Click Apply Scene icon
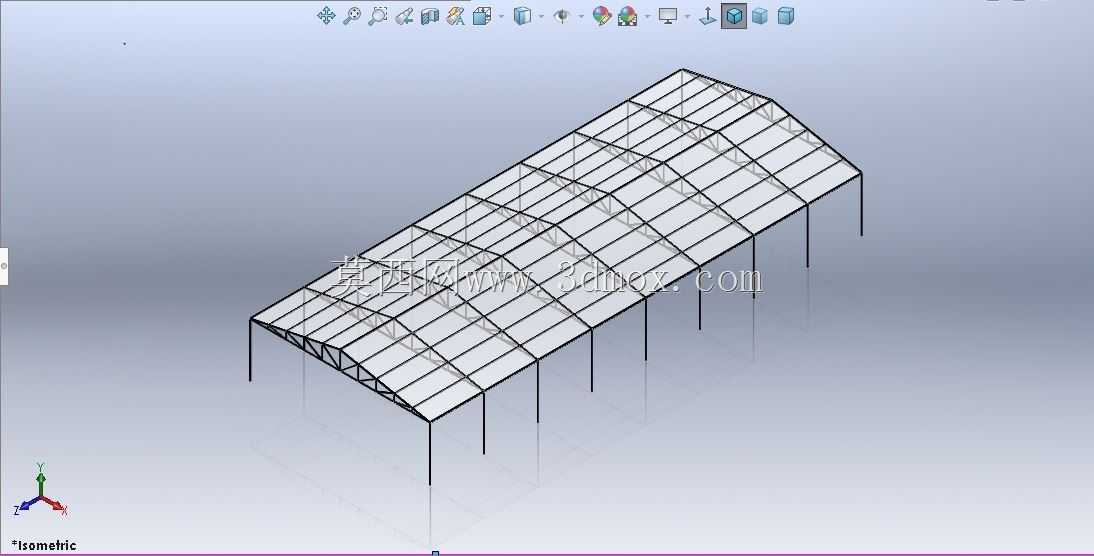The height and width of the screenshot is (556, 1094). [627, 15]
